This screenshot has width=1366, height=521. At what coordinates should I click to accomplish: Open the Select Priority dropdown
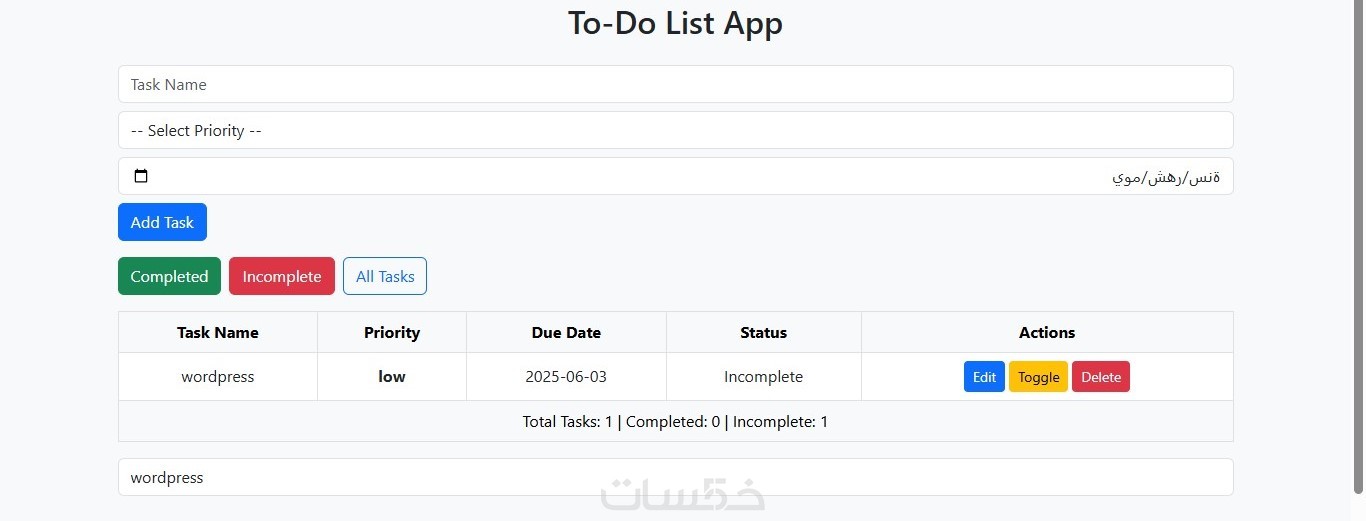pyautogui.click(x=675, y=131)
